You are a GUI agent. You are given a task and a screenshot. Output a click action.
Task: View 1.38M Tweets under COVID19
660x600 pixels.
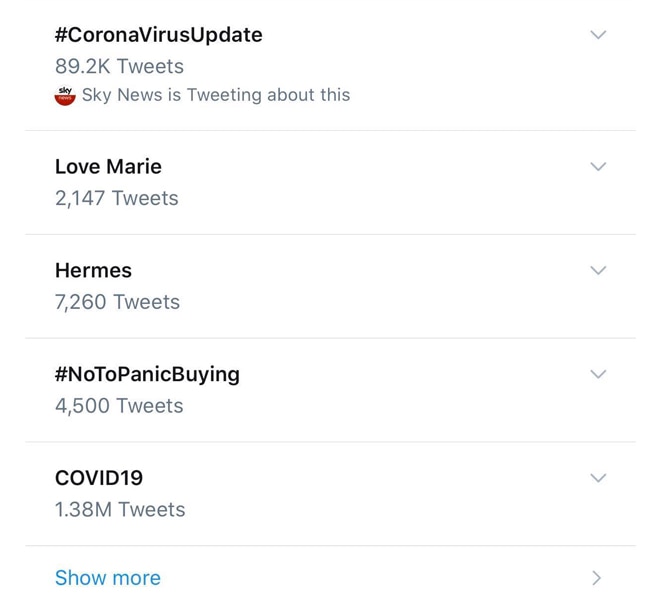120,510
